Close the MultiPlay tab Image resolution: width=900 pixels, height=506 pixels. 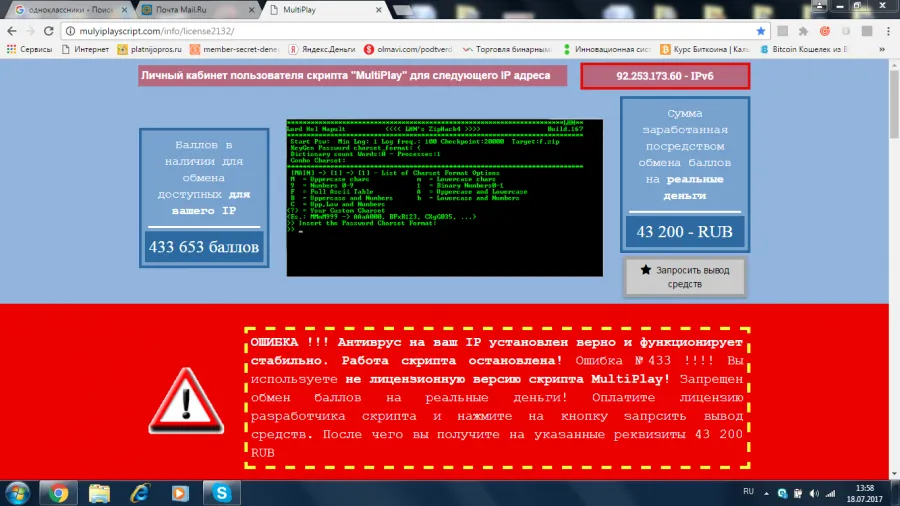[378, 10]
